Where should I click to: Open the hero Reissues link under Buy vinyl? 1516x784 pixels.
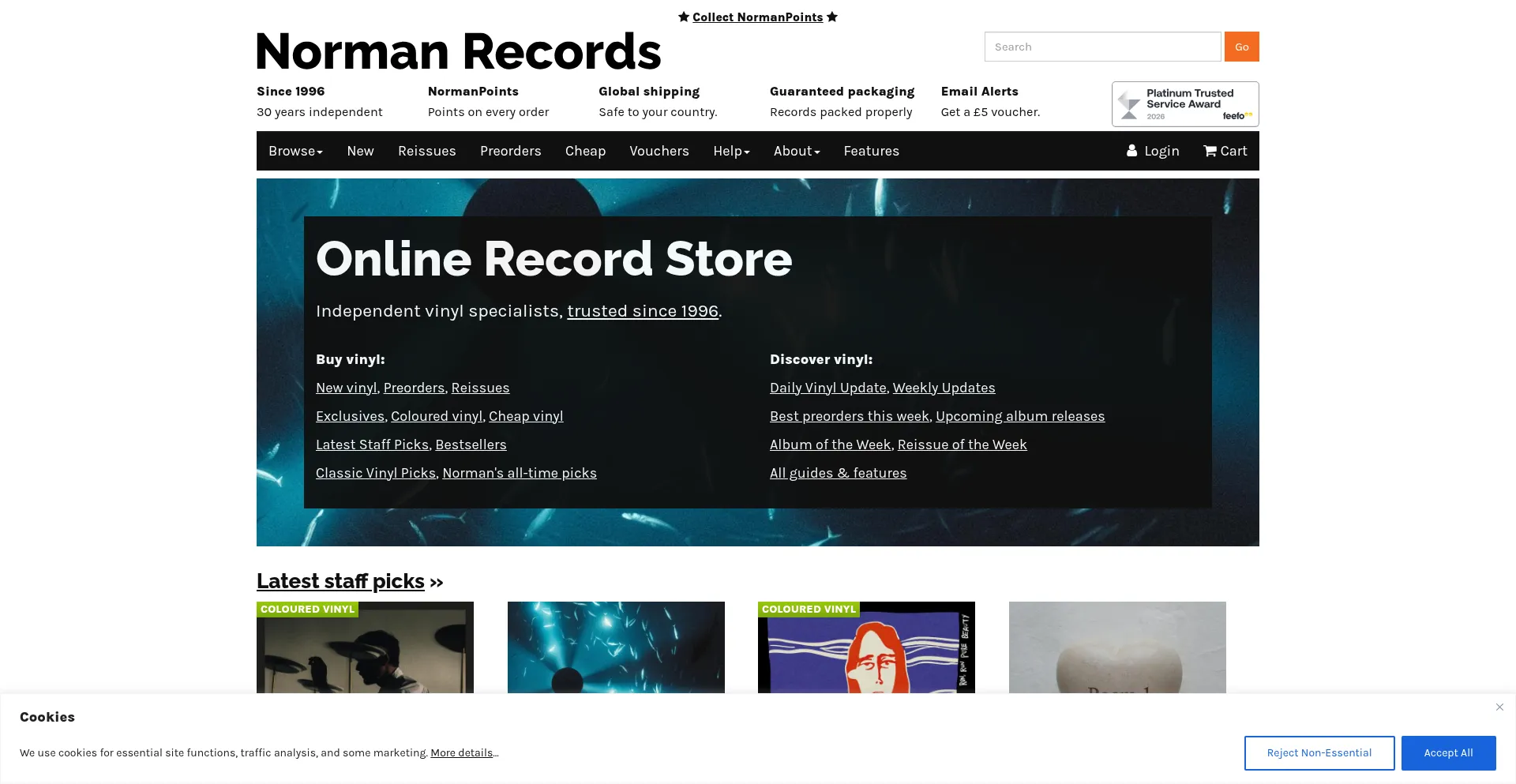point(480,388)
